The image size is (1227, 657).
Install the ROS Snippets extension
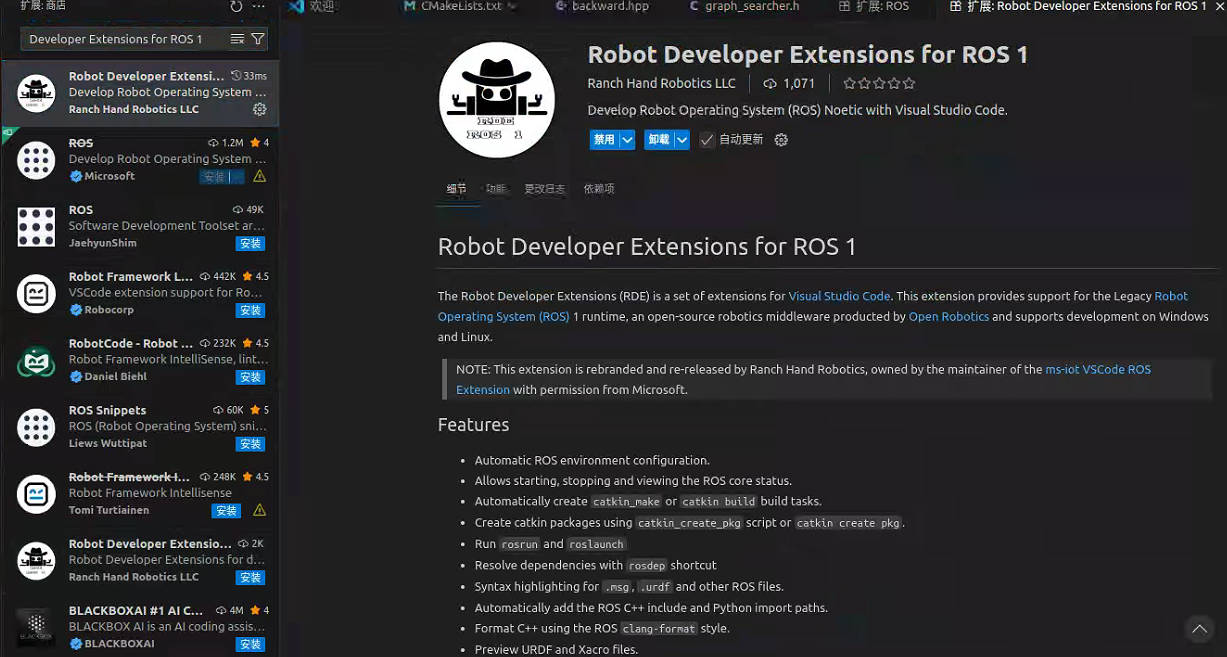click(x=250, y=444)
